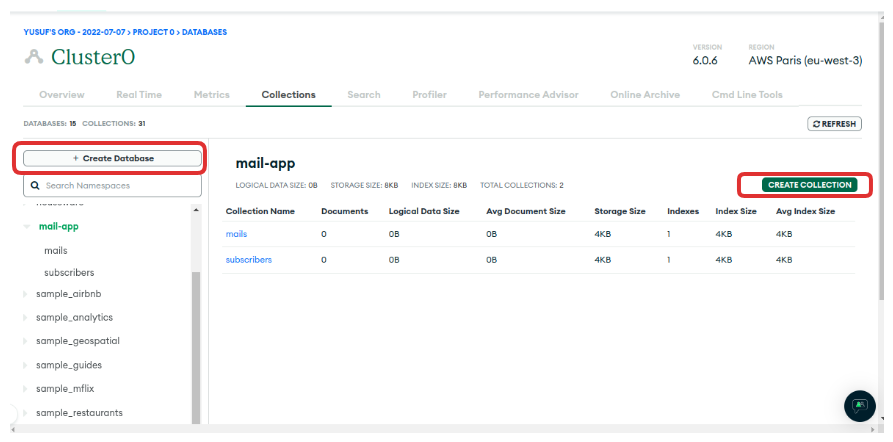This screenshot has height=442, width=893.
Task: Go to the Performance Advisor tab
Action: pos(528,95)
